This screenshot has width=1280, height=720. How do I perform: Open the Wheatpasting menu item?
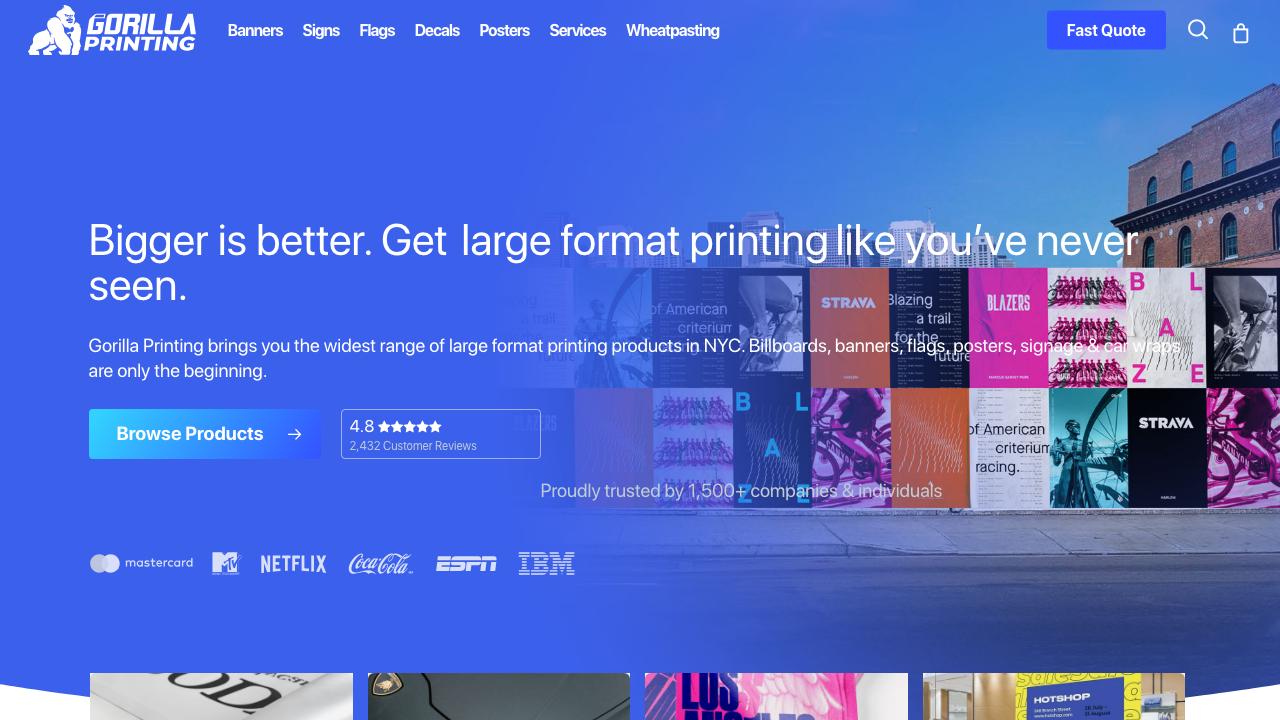(672, 30)
